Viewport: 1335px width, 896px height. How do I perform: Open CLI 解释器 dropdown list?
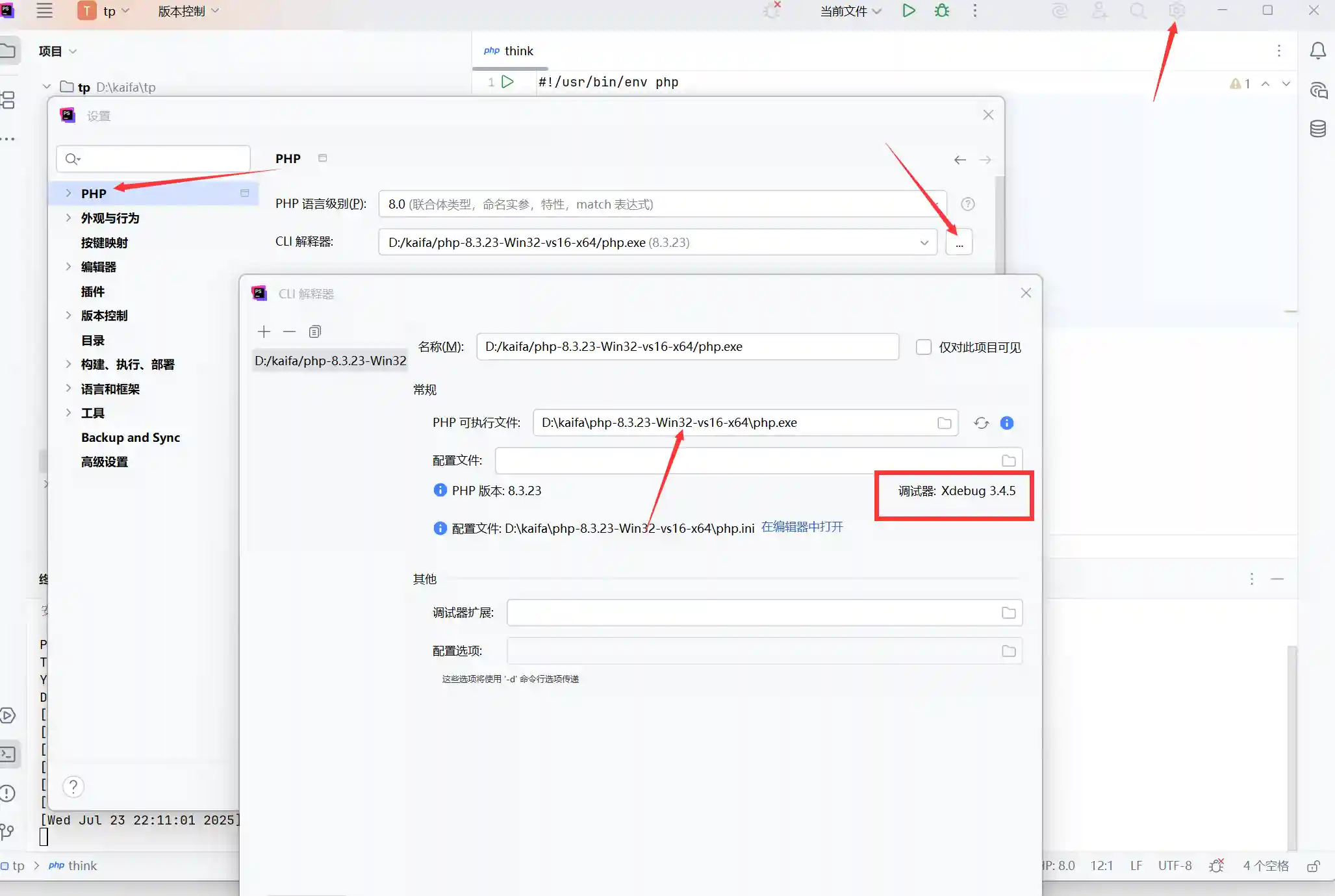924,242
